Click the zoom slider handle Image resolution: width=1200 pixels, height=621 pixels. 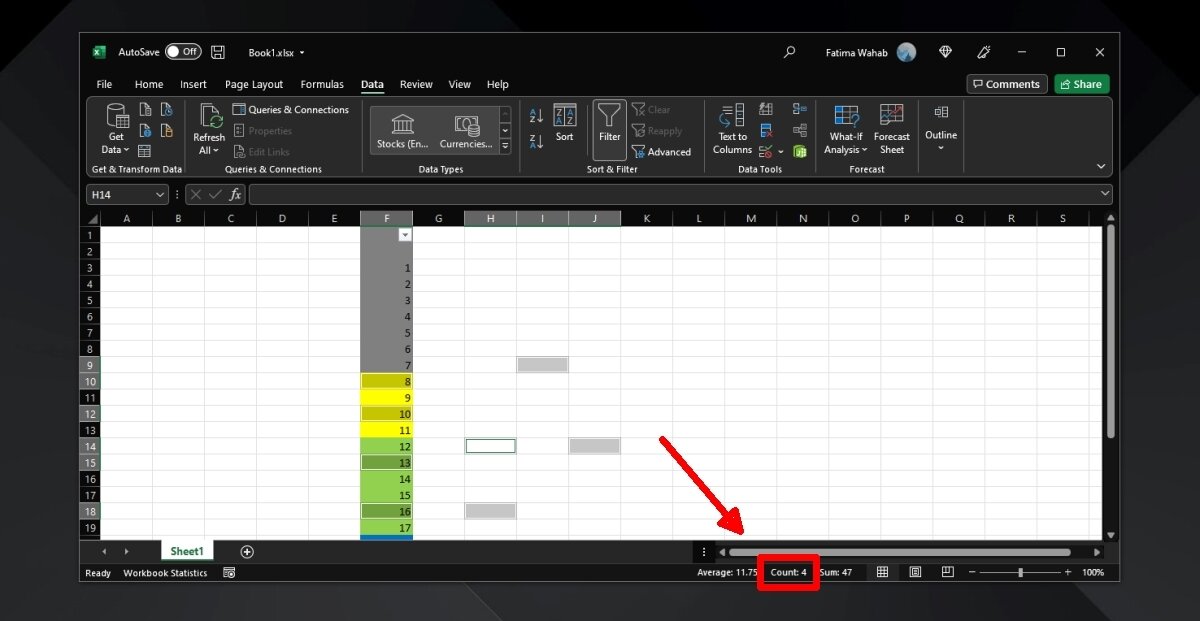point(1020,572)
